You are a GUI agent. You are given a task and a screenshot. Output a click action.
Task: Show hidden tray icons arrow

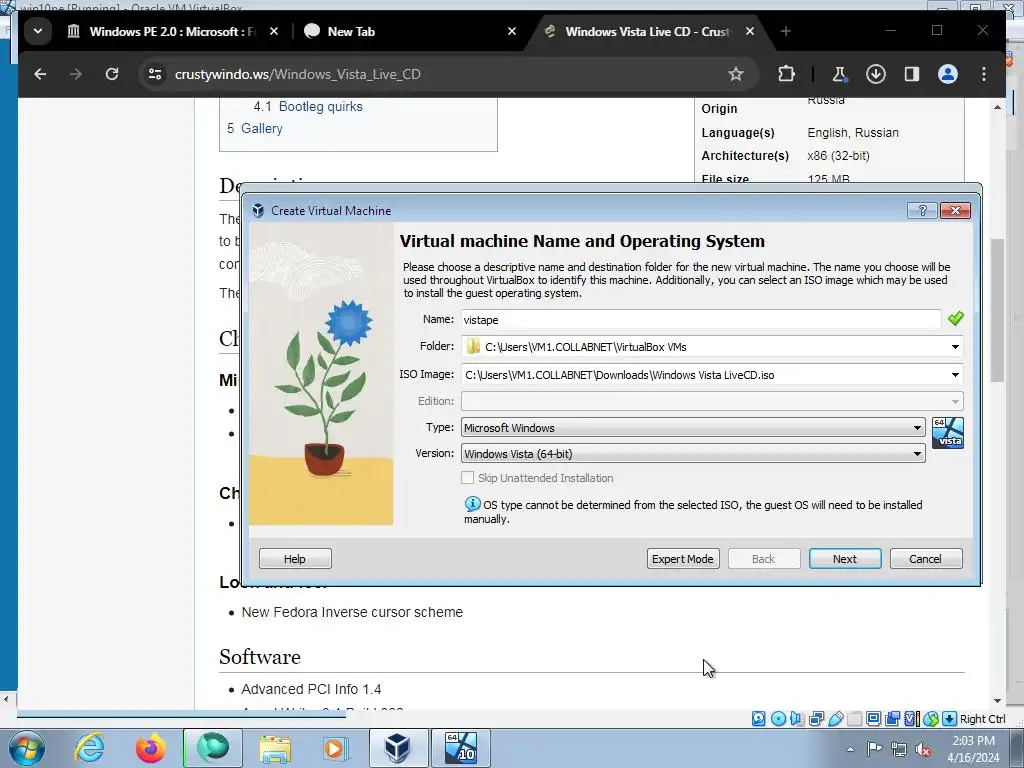(850, 749)
